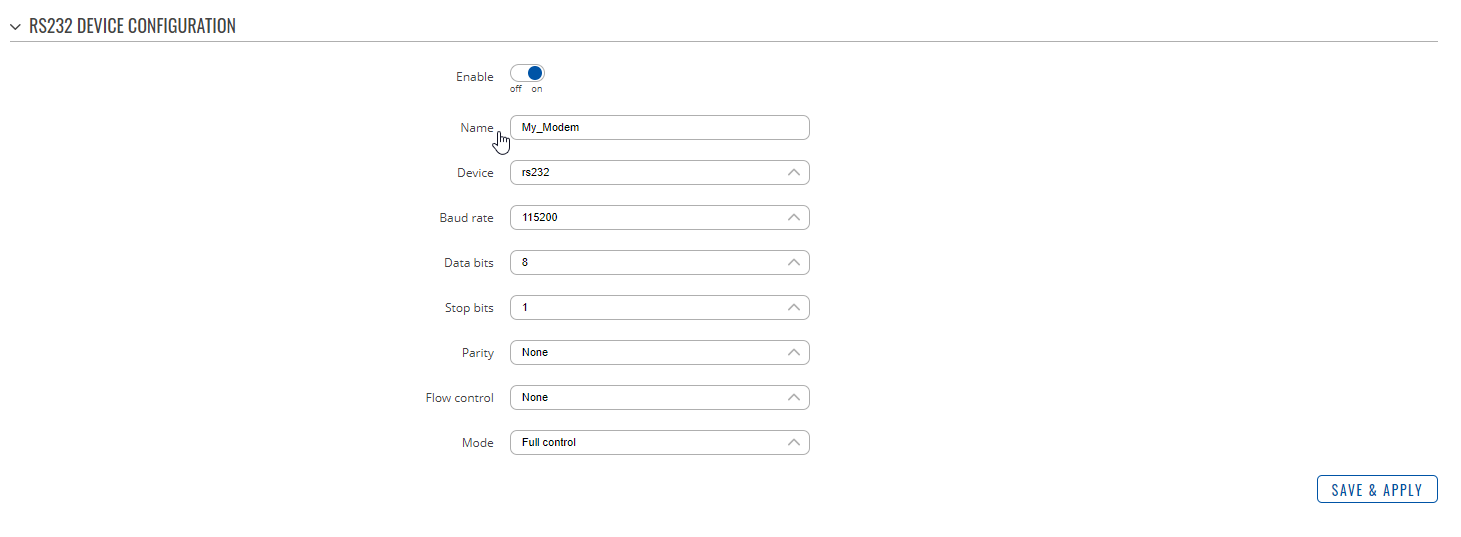Toggle the Enable switch off
This screenshot has width=1461, height=537.
[x=527, y=73]
